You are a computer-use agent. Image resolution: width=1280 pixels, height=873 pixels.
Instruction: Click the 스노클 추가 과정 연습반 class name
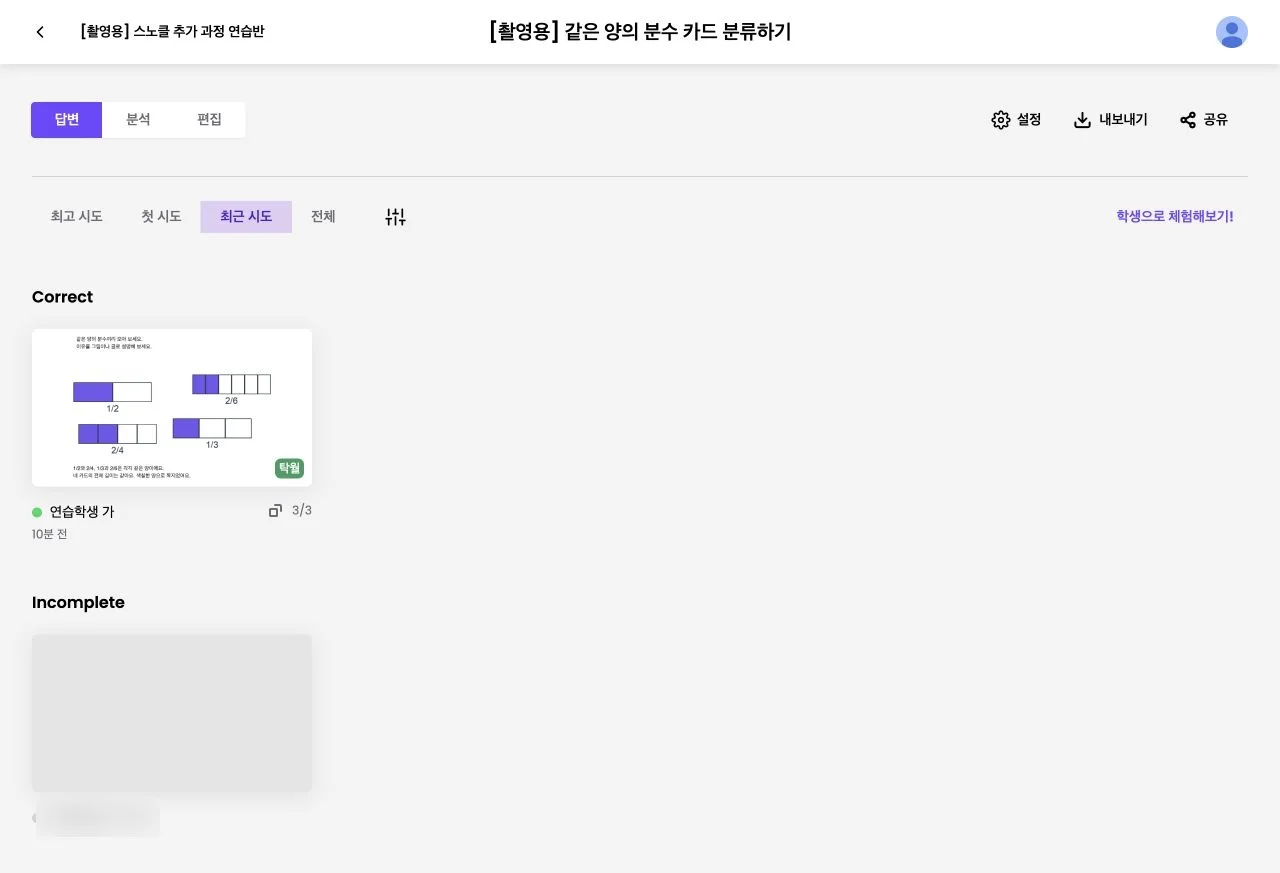pos(172,32)
